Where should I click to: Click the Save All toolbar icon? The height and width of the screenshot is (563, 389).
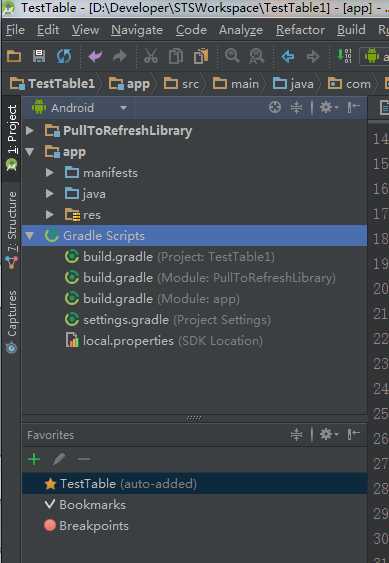(39, 56)
